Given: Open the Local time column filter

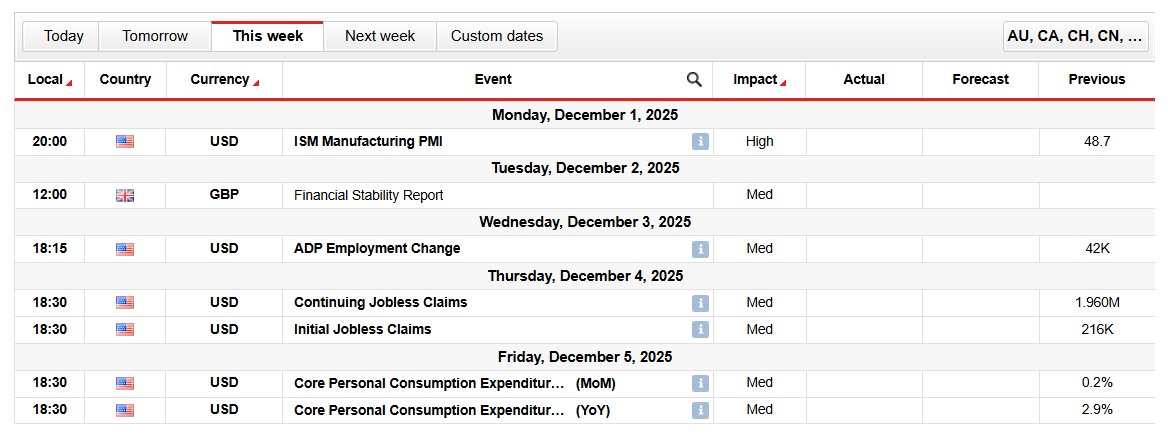Looking at the screenshot, I should coord(49,80).
